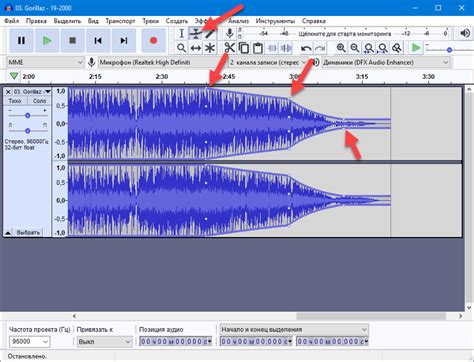Open the Привязать к Выкл dropdown

click(104, 342)
